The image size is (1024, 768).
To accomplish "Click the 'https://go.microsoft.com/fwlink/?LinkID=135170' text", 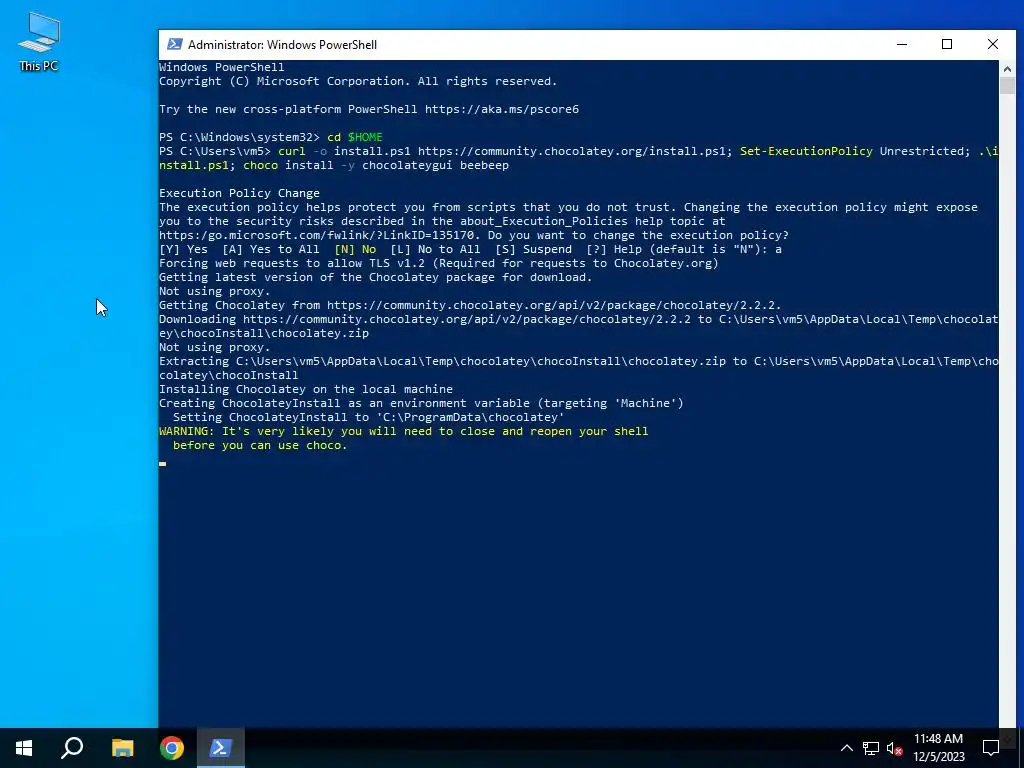I will tap(316, 235).
